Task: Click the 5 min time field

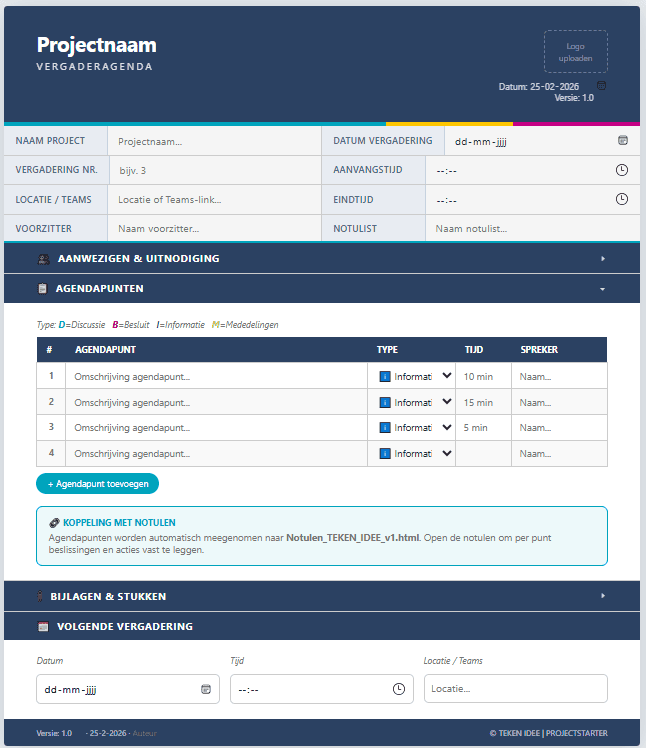Action: click(483, 427)
